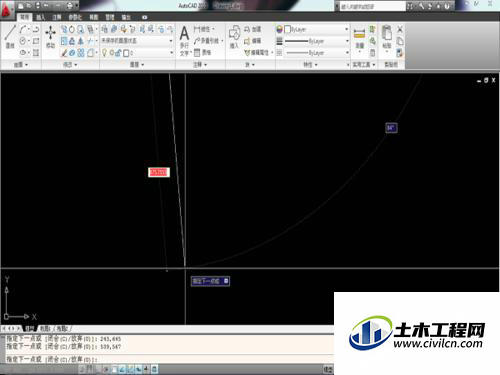The width and height of the screenshot is (500, 375).
Task: Expand the Properties (特性) panel title
Action: click(310, 65)
